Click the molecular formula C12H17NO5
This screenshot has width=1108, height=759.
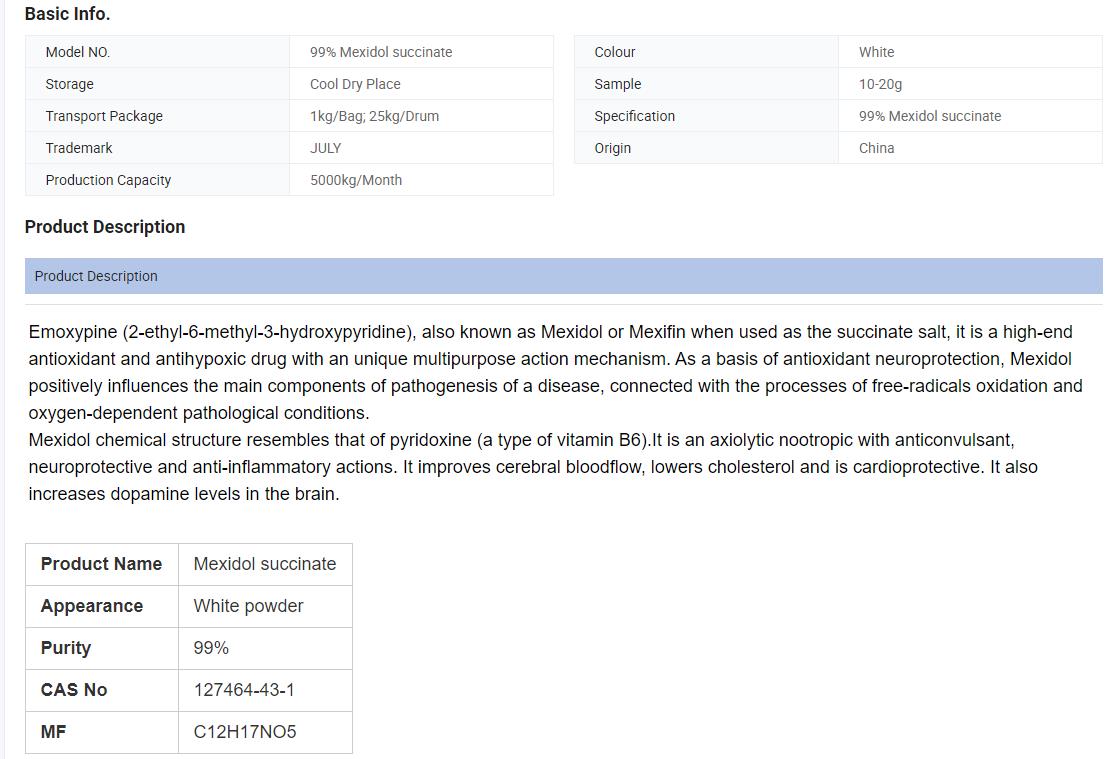(x=245, y=732)
